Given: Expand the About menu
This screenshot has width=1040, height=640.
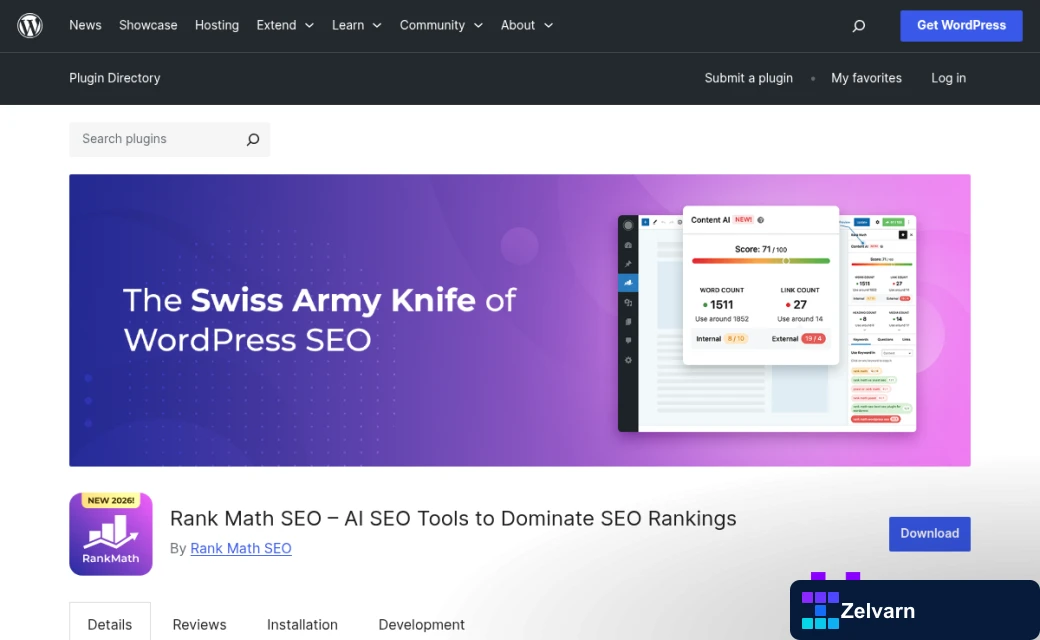Looking at the screenshot, I should point(527,25).
